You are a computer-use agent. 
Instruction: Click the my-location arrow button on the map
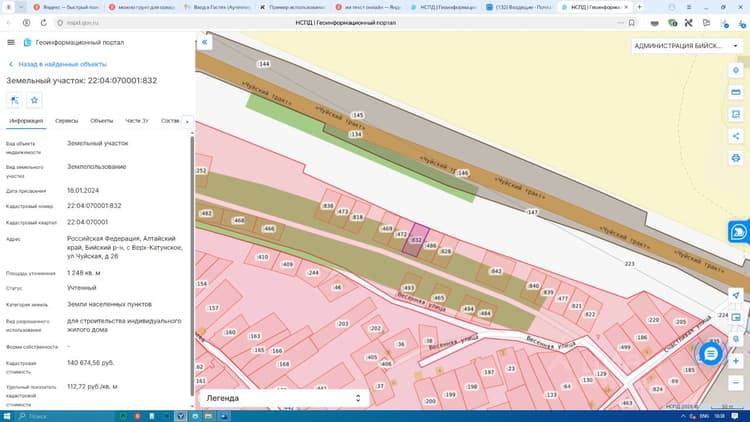736,295
